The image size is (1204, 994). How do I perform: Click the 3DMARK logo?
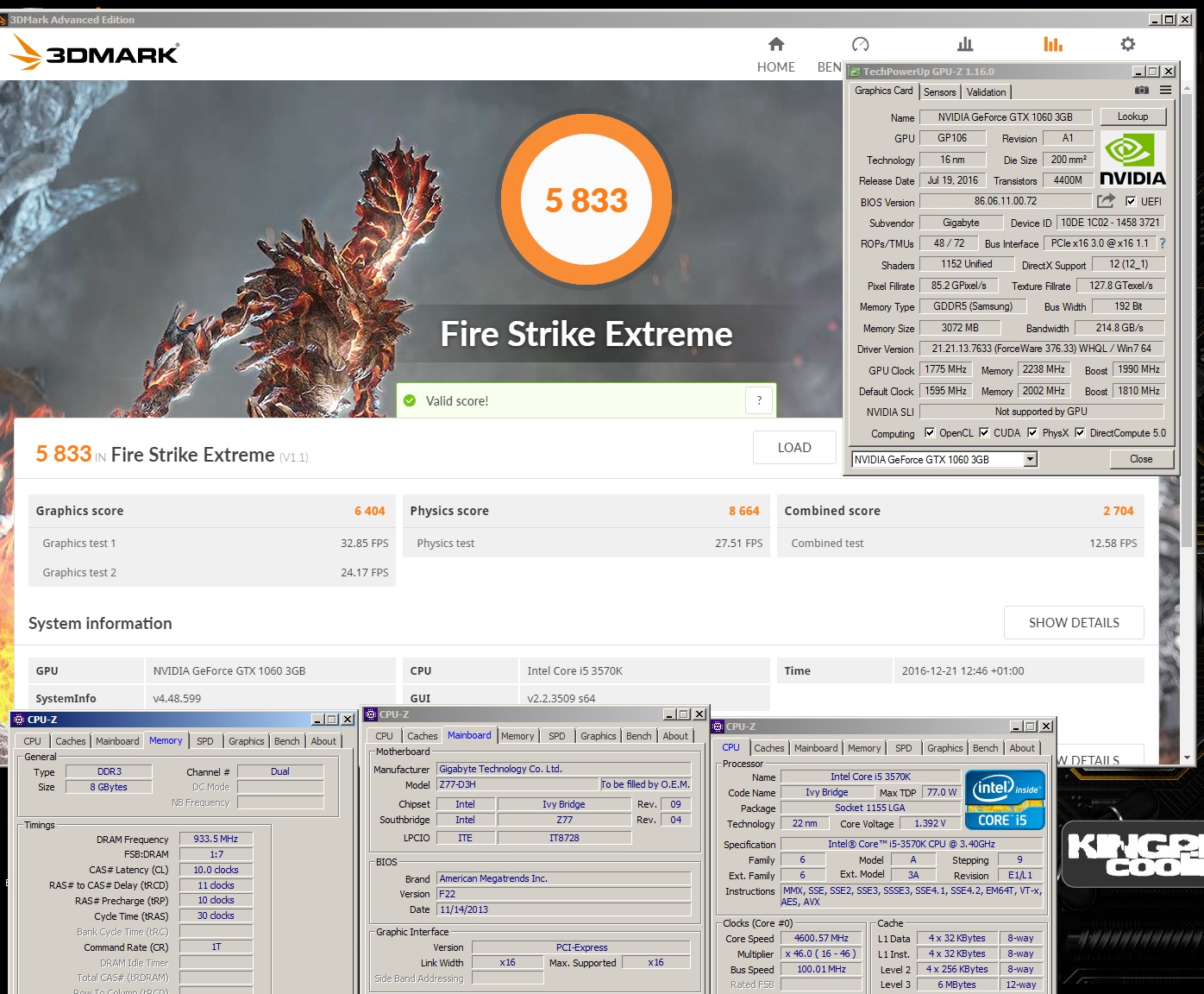94,53
